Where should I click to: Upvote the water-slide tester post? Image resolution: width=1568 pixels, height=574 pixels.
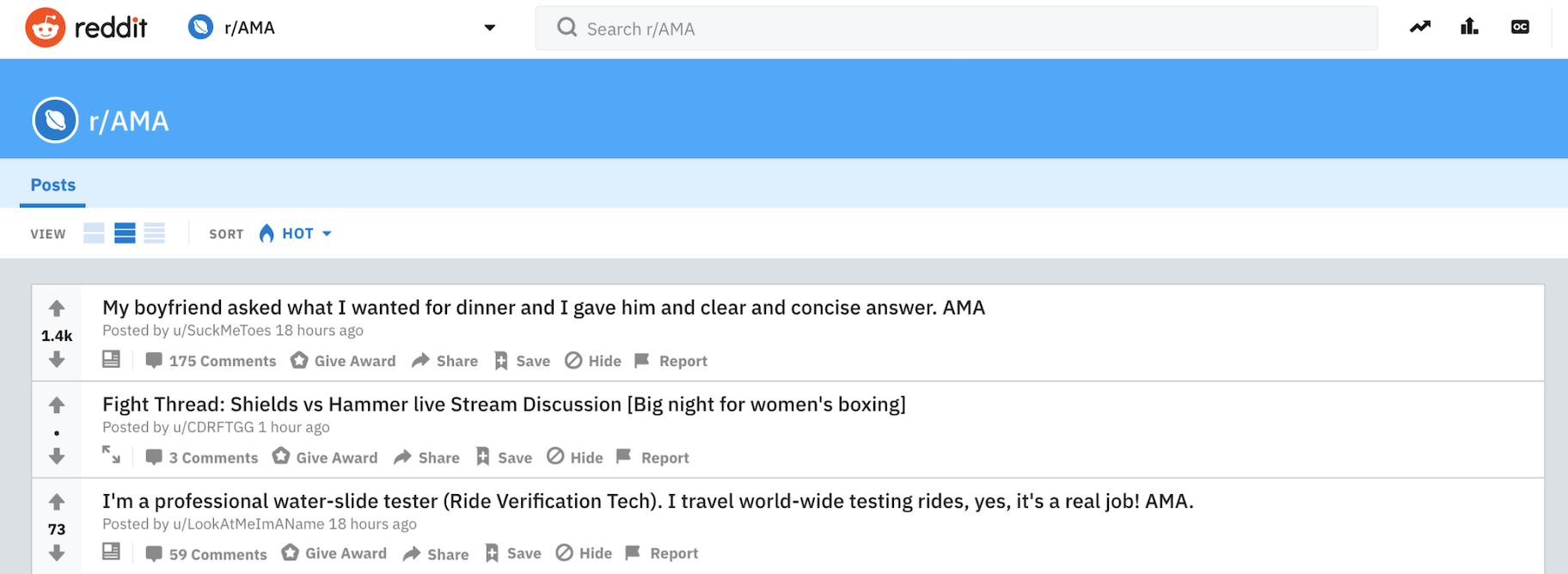[x=57, y=502]
